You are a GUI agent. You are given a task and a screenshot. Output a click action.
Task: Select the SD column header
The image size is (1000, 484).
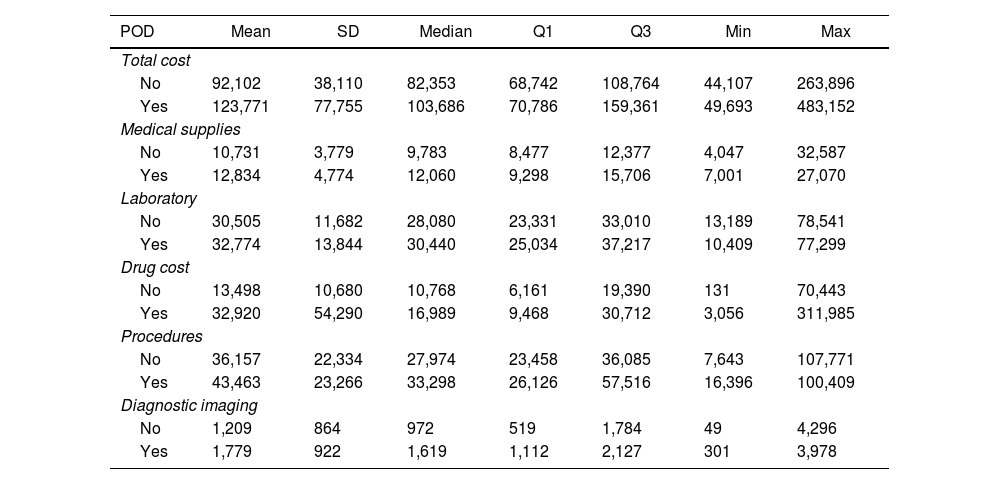coord(347,32)
